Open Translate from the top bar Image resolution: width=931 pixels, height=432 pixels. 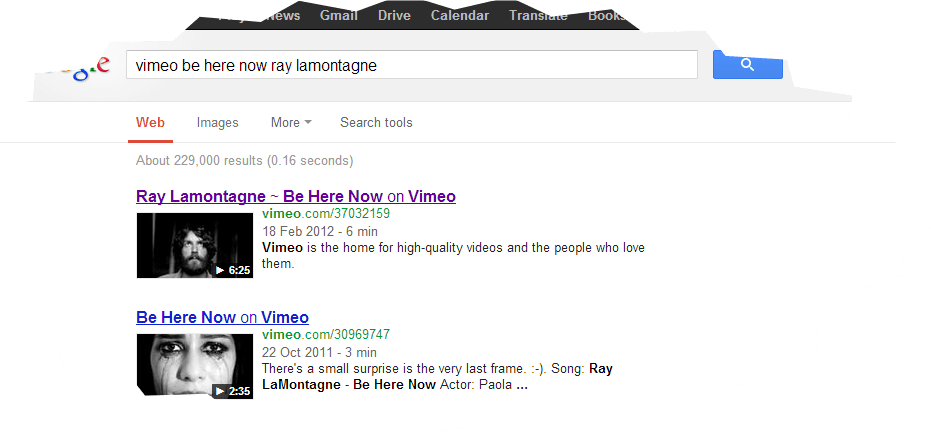click(x=538, y=16)
